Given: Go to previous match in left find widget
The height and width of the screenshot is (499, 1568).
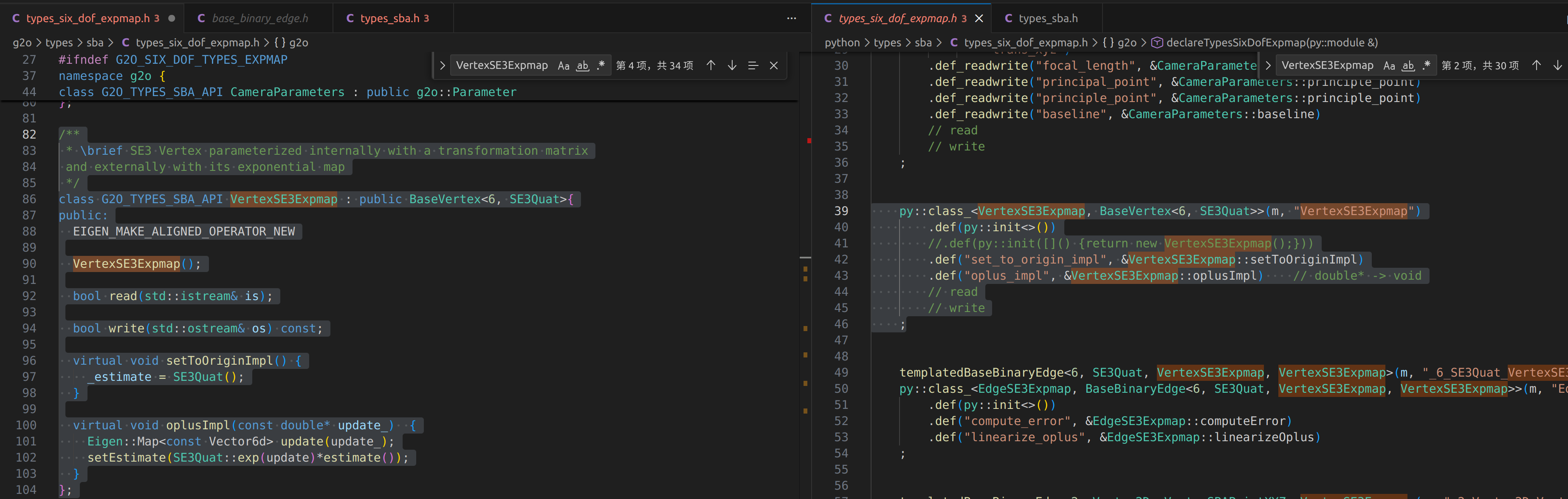Looking at the screenshot, I should [x=711, y=65].
